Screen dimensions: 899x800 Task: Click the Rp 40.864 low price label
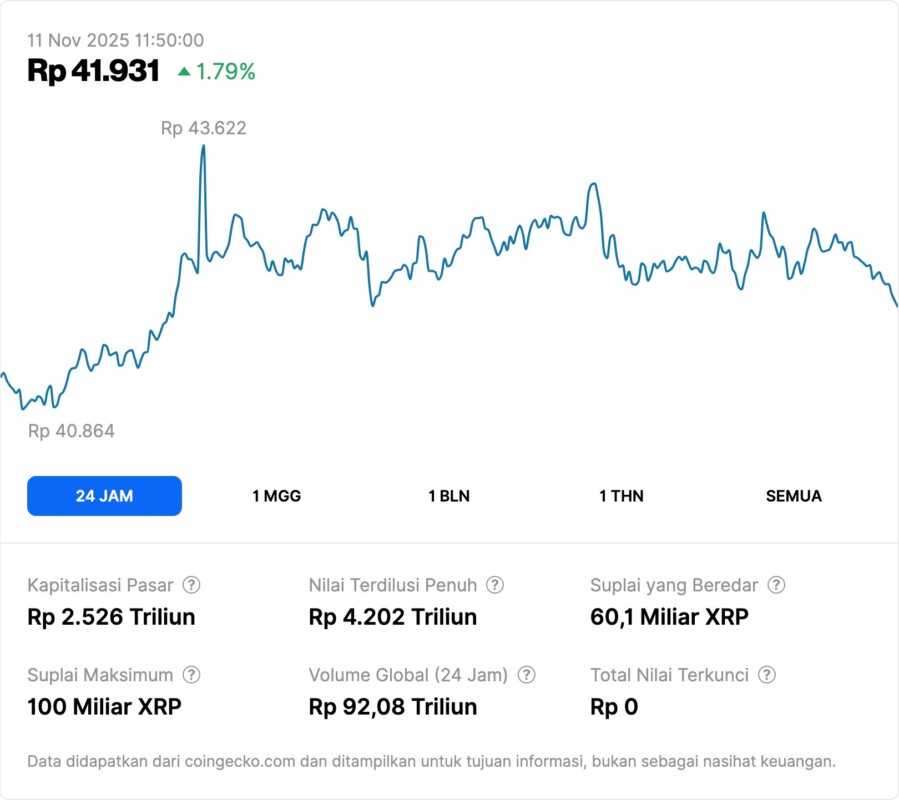71,431
